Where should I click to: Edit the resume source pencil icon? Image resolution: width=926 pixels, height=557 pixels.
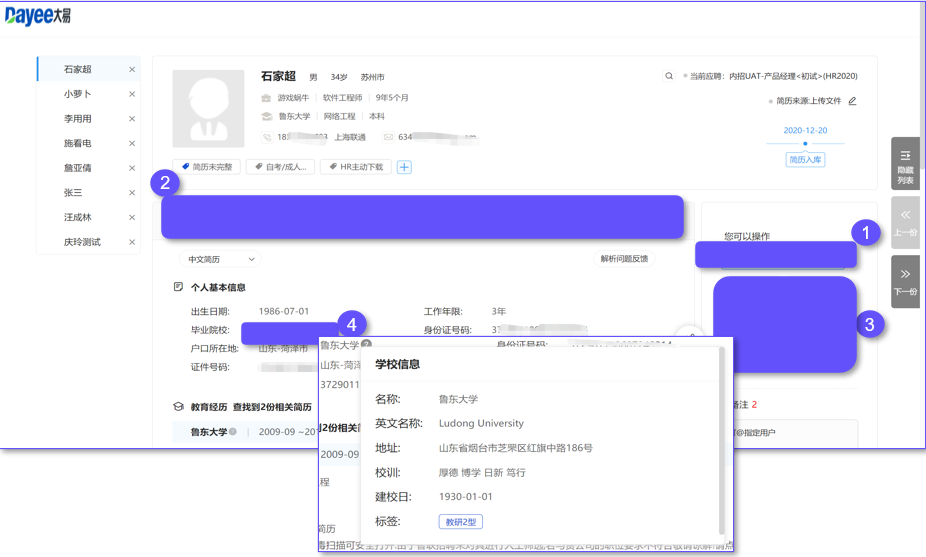point(852,101)
